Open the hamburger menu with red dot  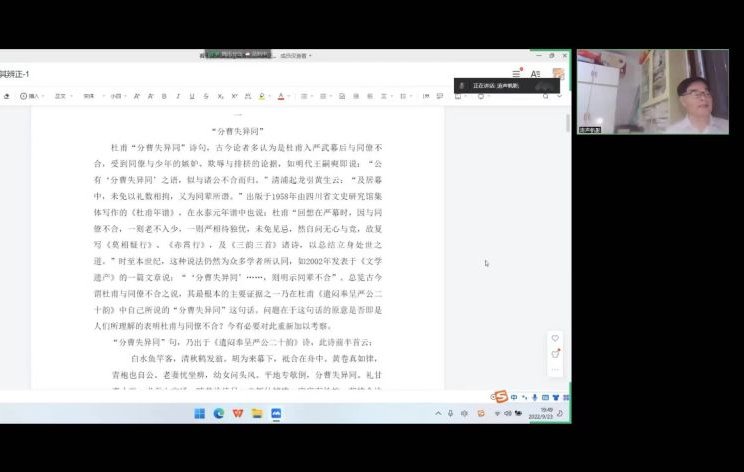pyautogui.click(x=516, y=74)
